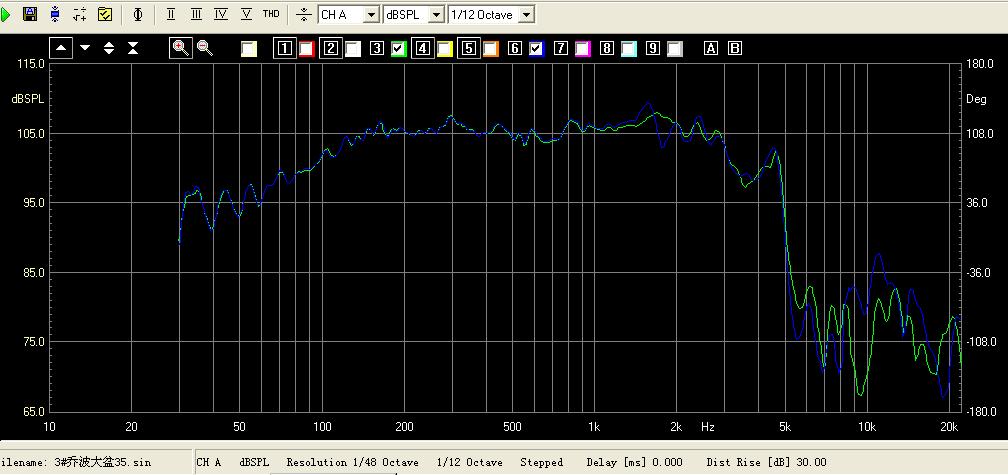Select curve number 5 box
The height and width of the screenshot is (475, 1008).
click(468, 48)
